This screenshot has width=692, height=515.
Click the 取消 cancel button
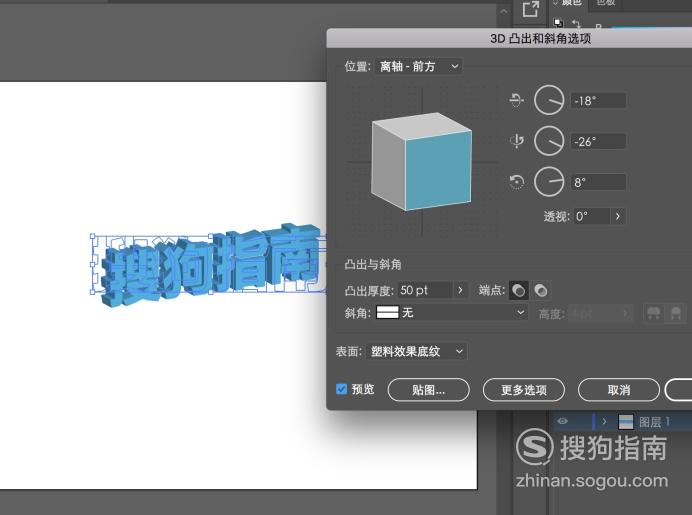(x=619, y=390)
